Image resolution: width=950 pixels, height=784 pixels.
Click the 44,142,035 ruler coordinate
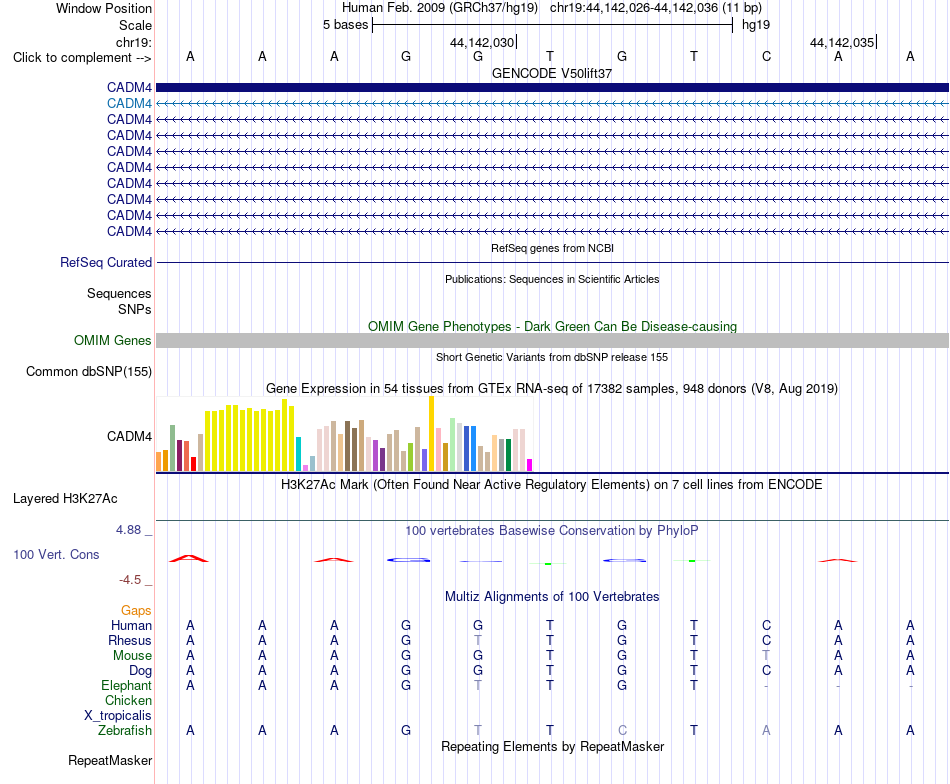point(842,42)
